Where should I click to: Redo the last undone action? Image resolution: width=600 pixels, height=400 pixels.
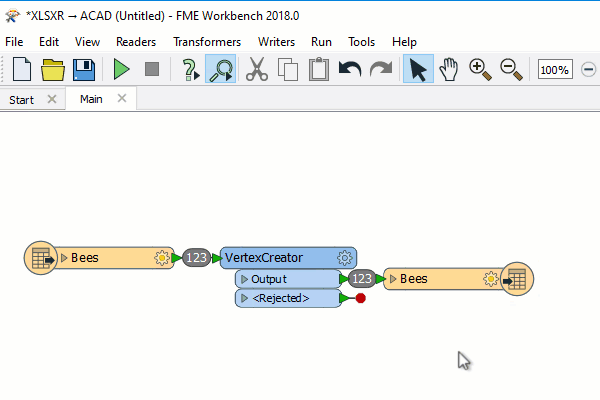coord(381,69)
